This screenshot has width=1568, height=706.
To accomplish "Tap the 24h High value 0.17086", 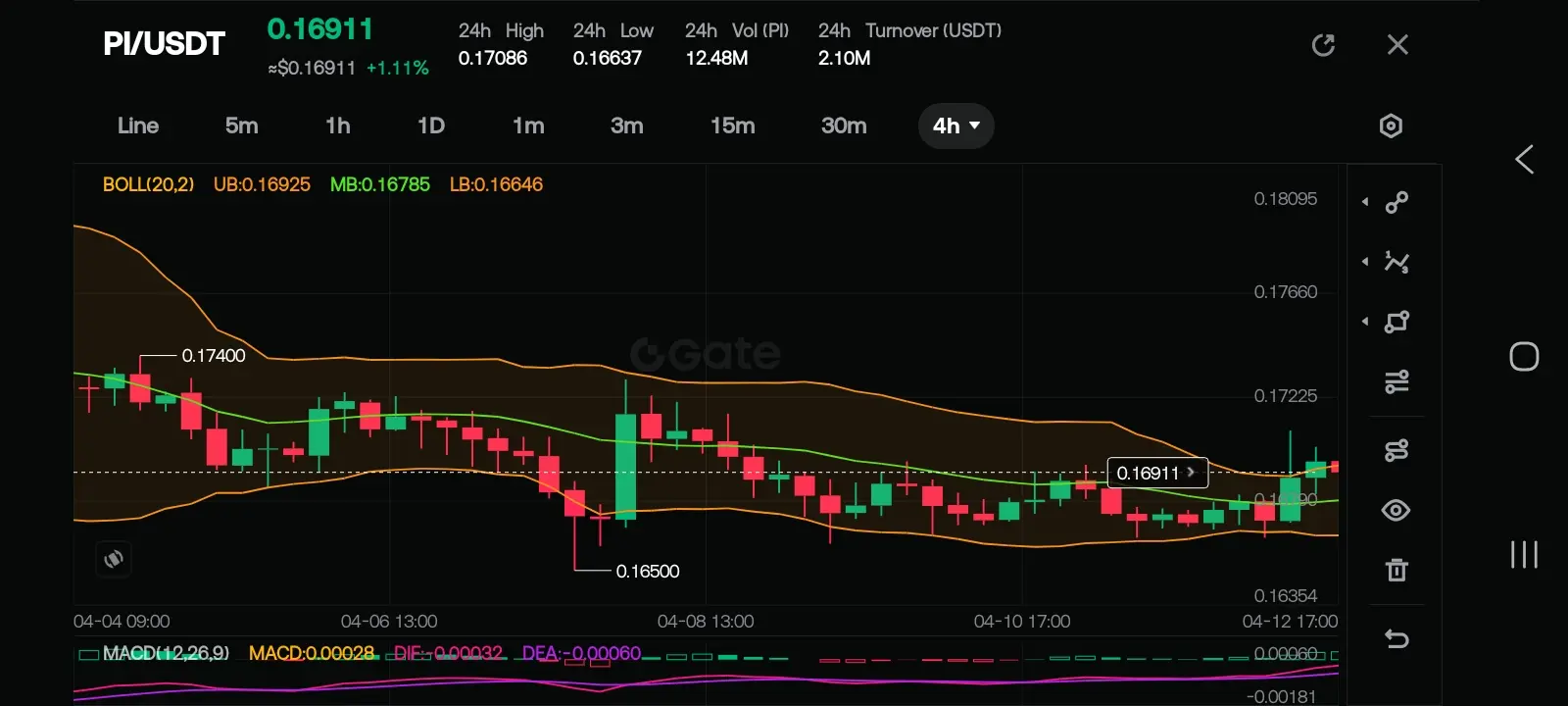I will click(493, 58).
